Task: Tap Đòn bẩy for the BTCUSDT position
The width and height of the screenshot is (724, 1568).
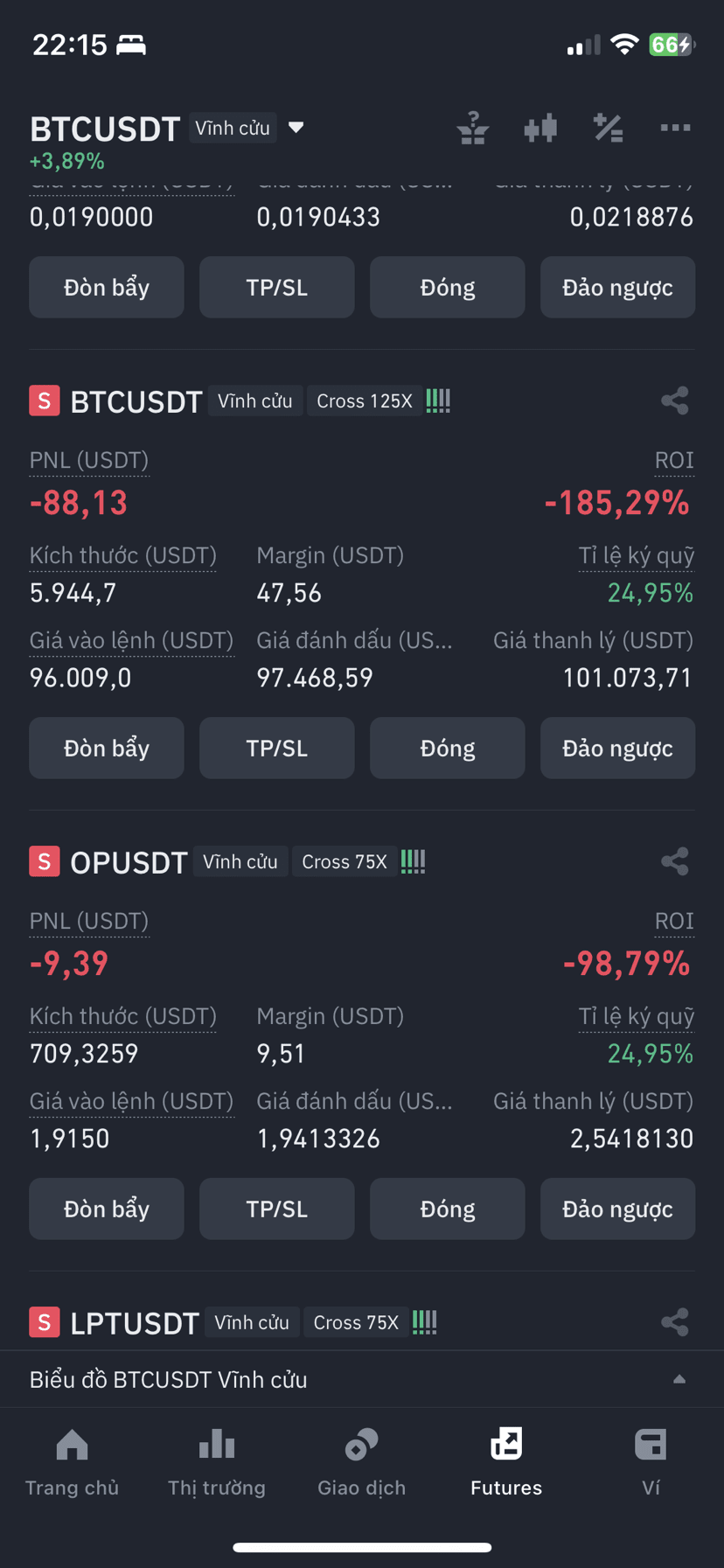Action: point(107,748)
